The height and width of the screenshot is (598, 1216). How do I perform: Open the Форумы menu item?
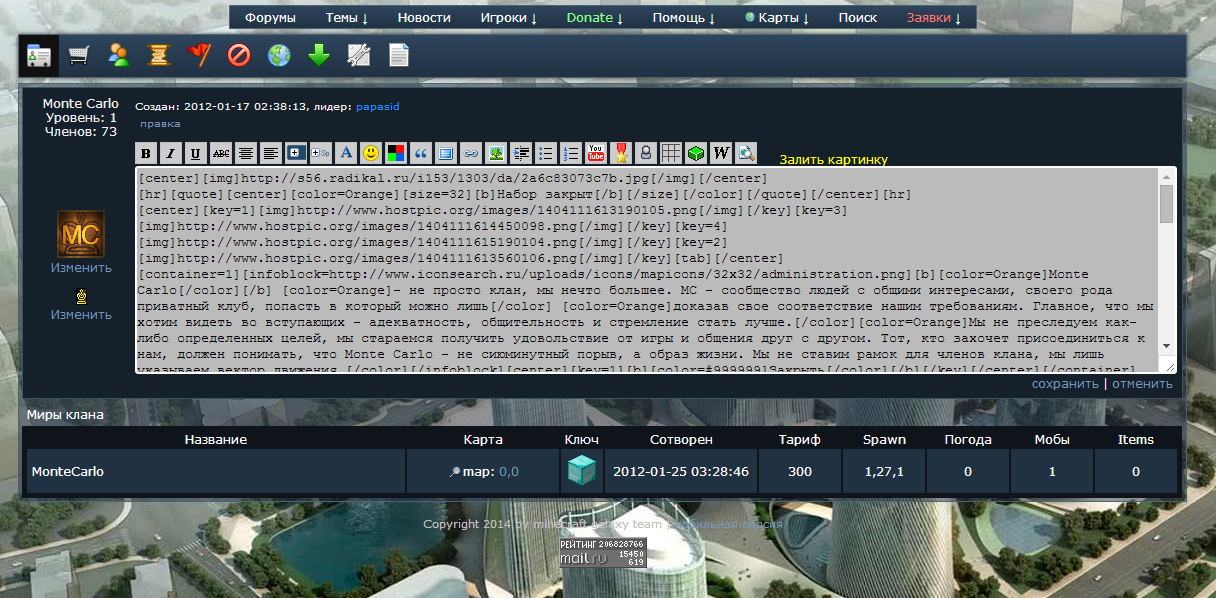coord(270,18)
